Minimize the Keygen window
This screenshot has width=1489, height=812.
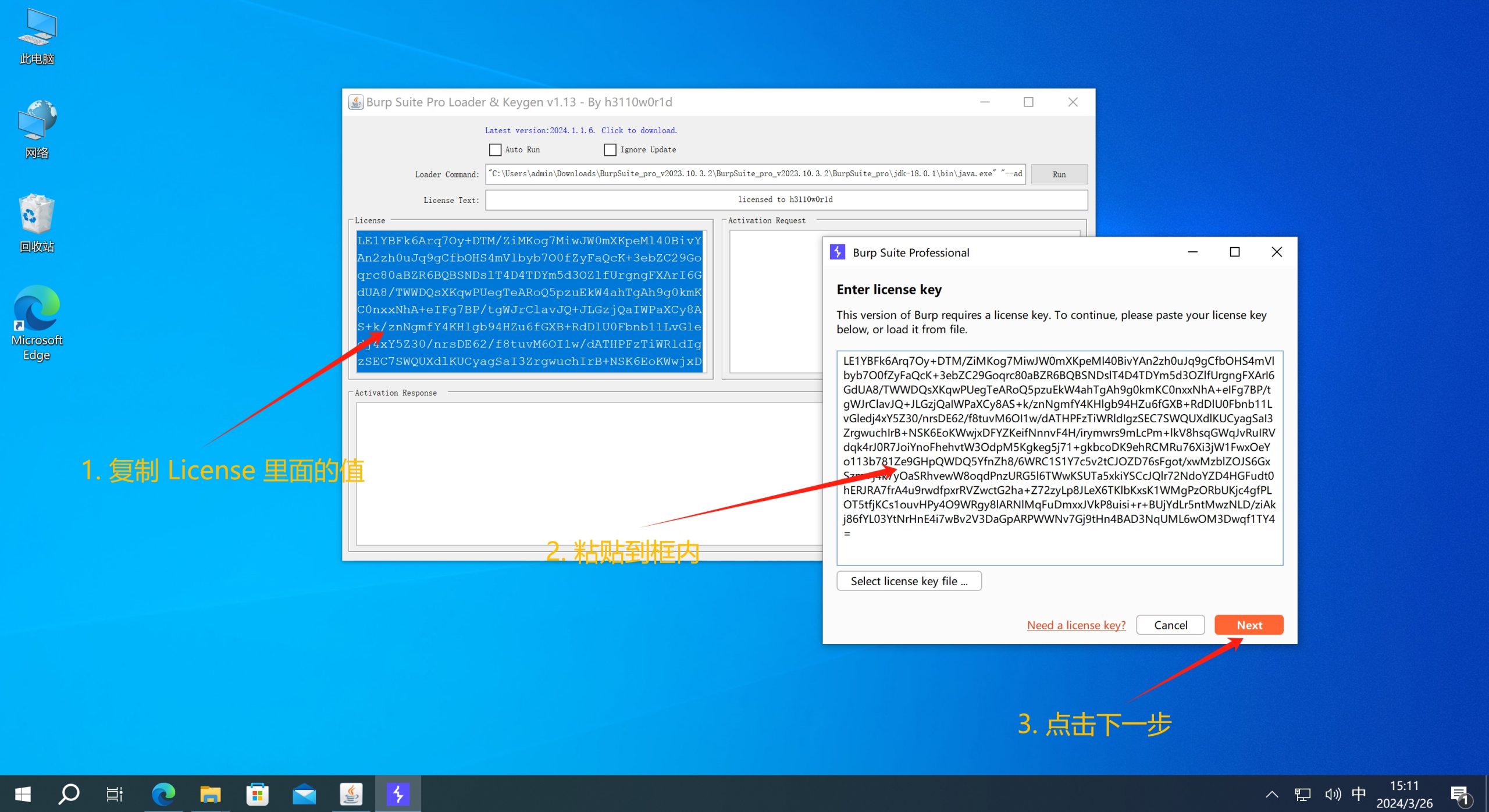point(985,102)
